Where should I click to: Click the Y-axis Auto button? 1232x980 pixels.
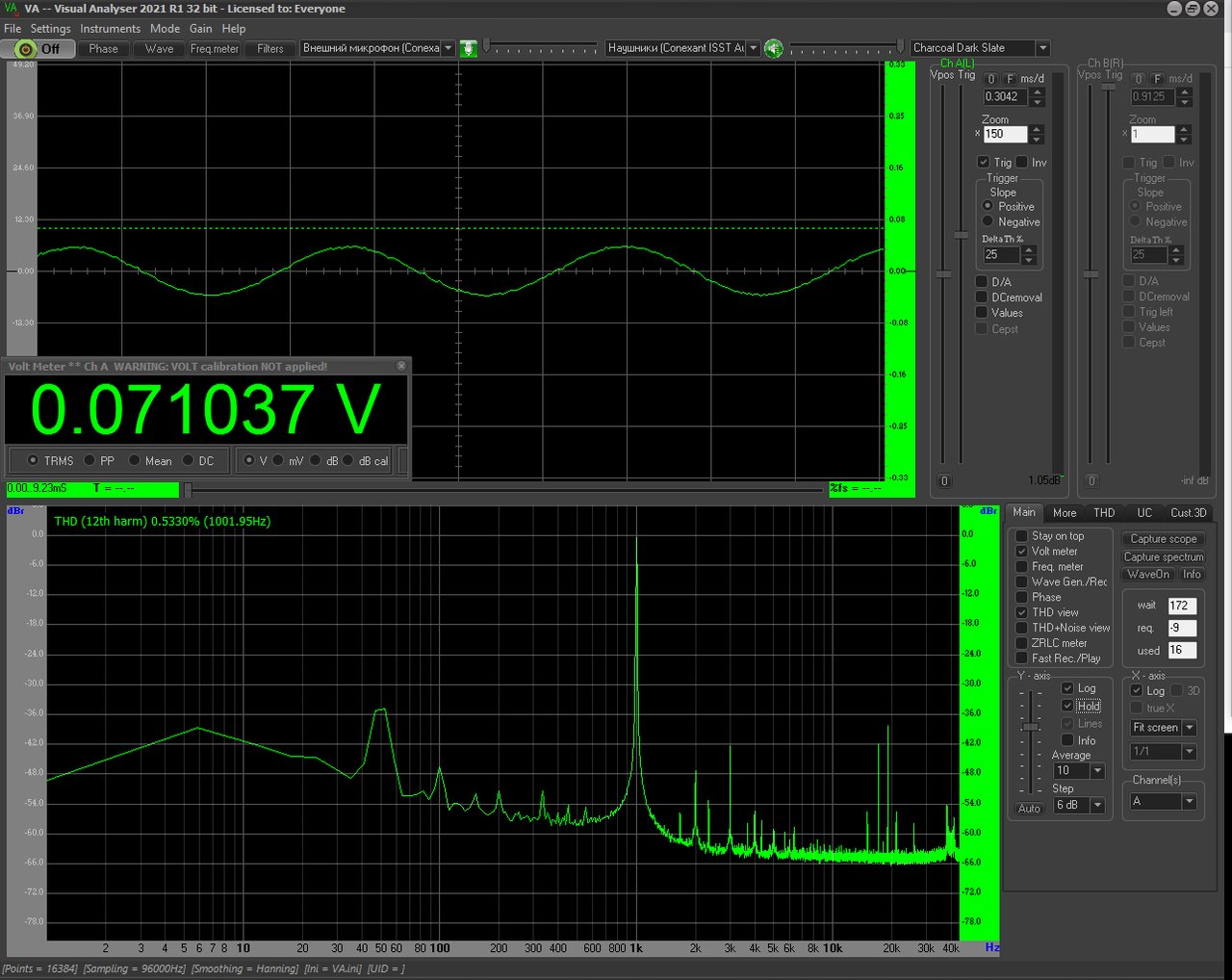(x=1029, y=809)
